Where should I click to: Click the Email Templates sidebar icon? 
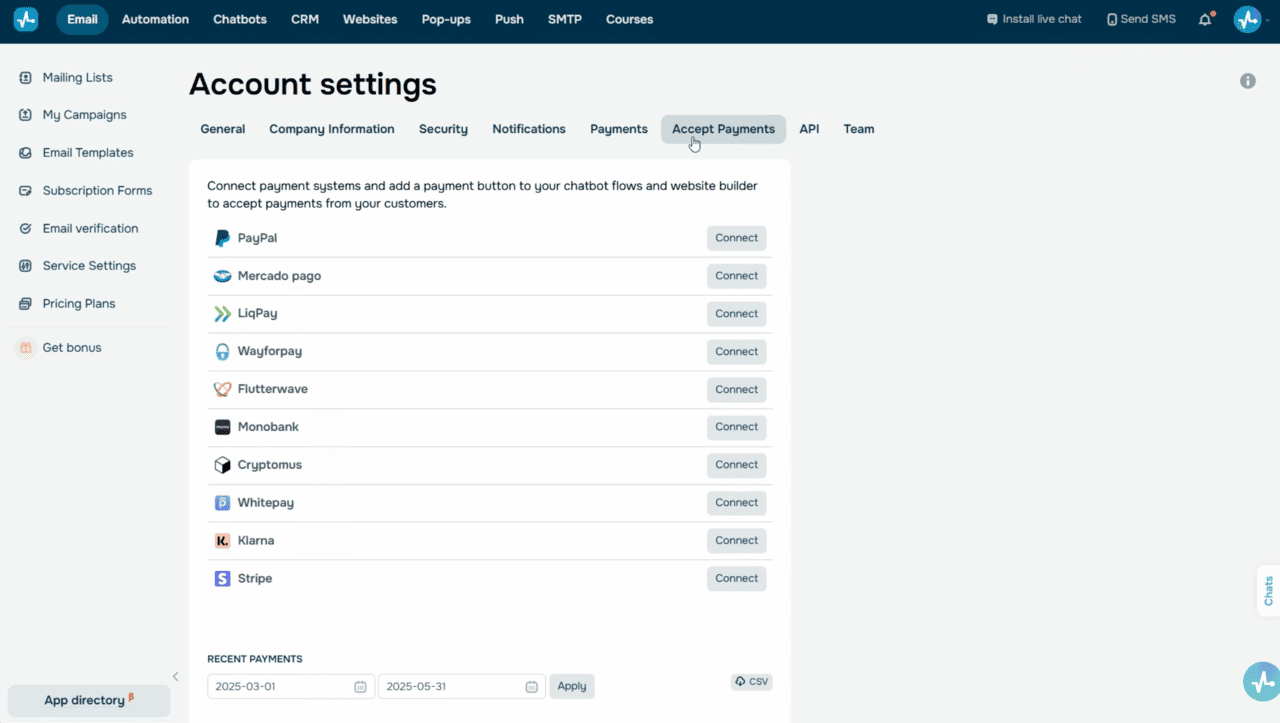pyautogui.click(x=25, y=153)
